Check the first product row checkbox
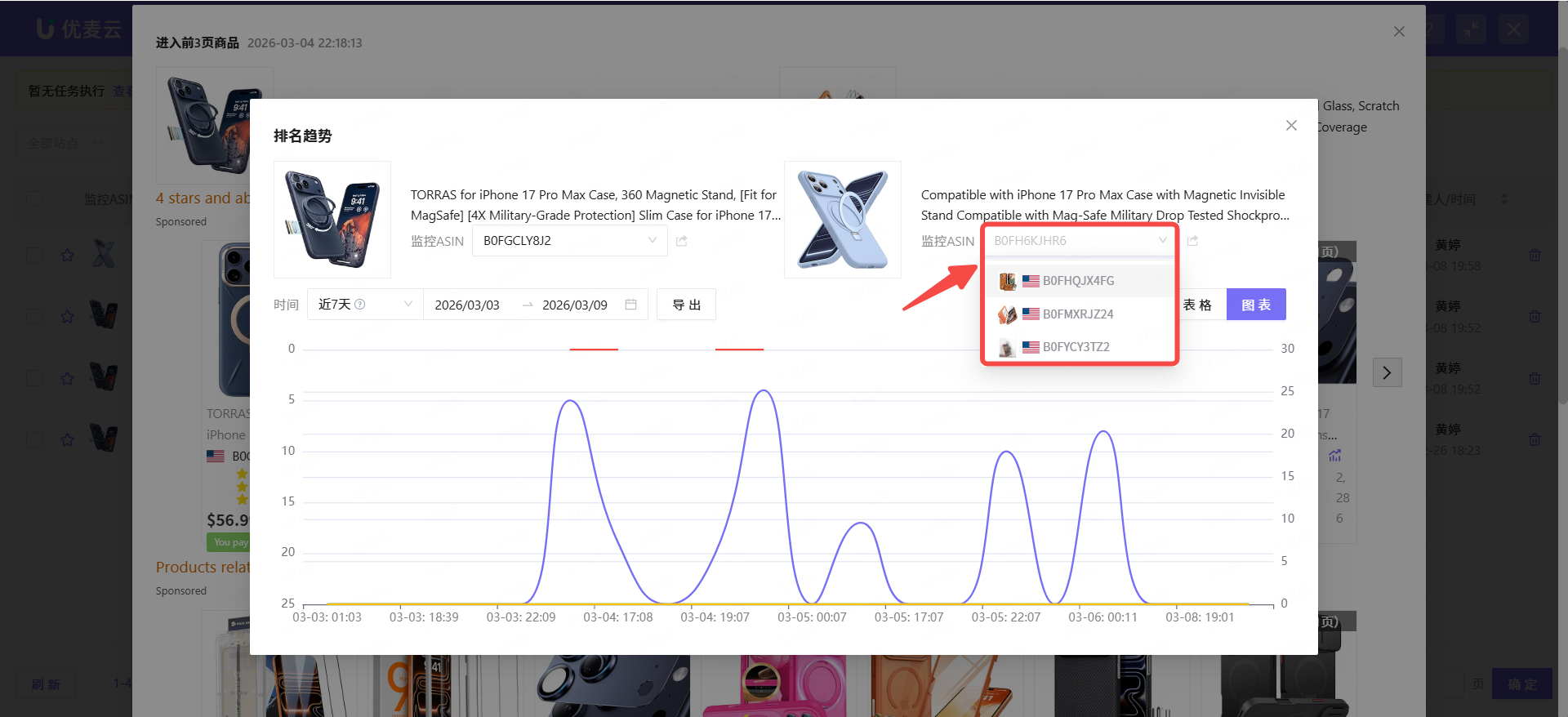Image resolution: width=1568 pixels, height=717 pixels. pyautogui.click(x=34, y=256)
